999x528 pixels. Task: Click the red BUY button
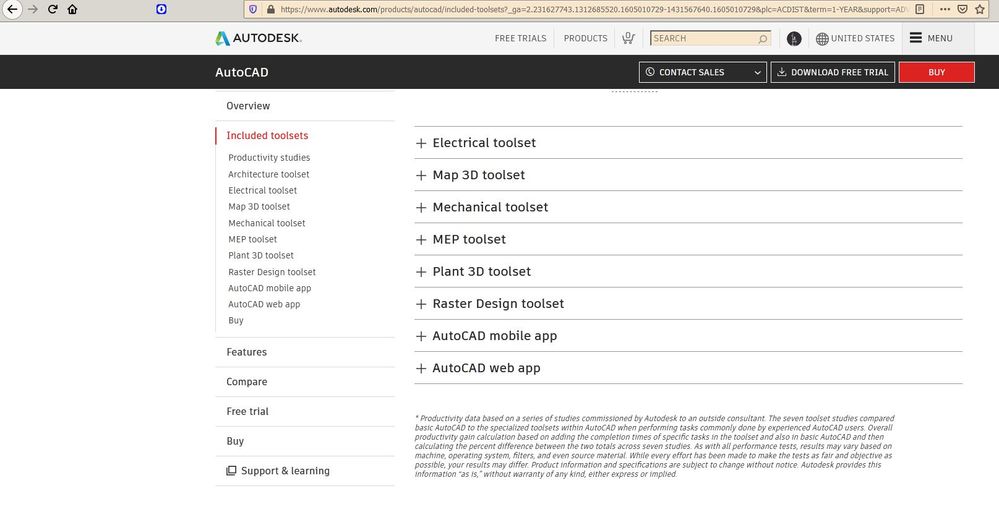tap(937, 72)
